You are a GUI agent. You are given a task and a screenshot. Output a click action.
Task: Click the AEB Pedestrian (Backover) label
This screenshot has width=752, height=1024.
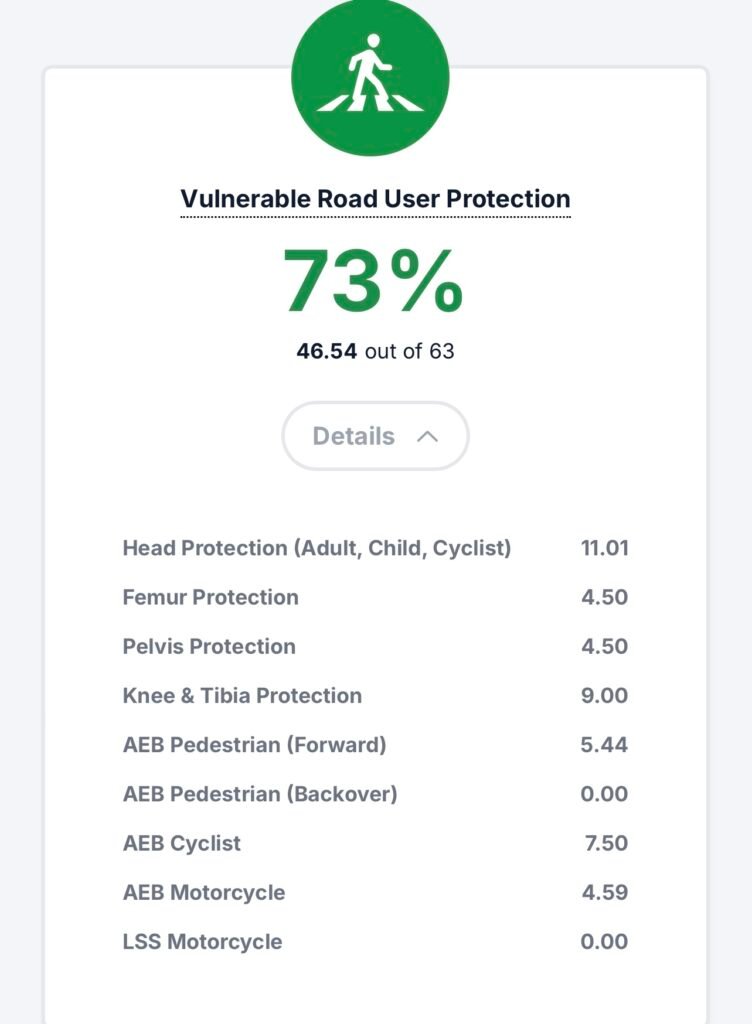pos(260,794)
